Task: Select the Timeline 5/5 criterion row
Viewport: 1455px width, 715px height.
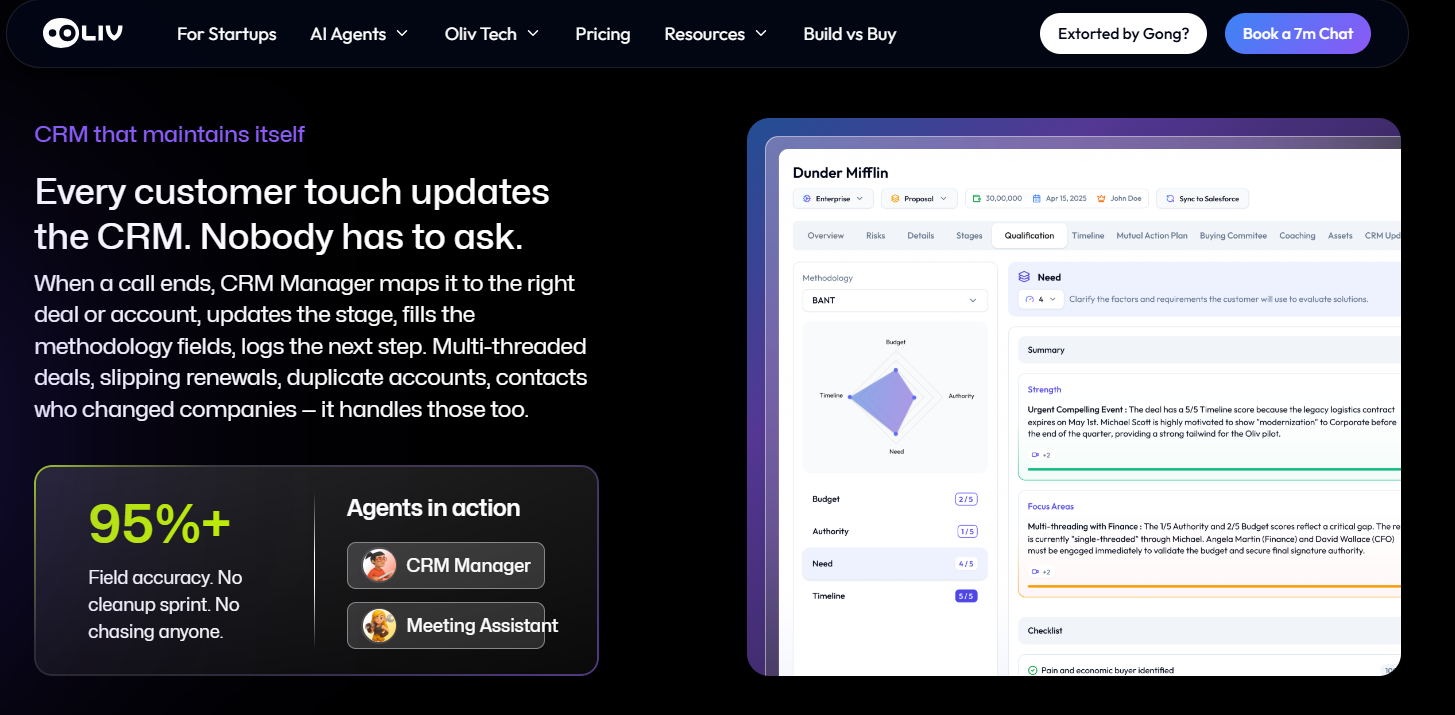Action: pos(895,596)
